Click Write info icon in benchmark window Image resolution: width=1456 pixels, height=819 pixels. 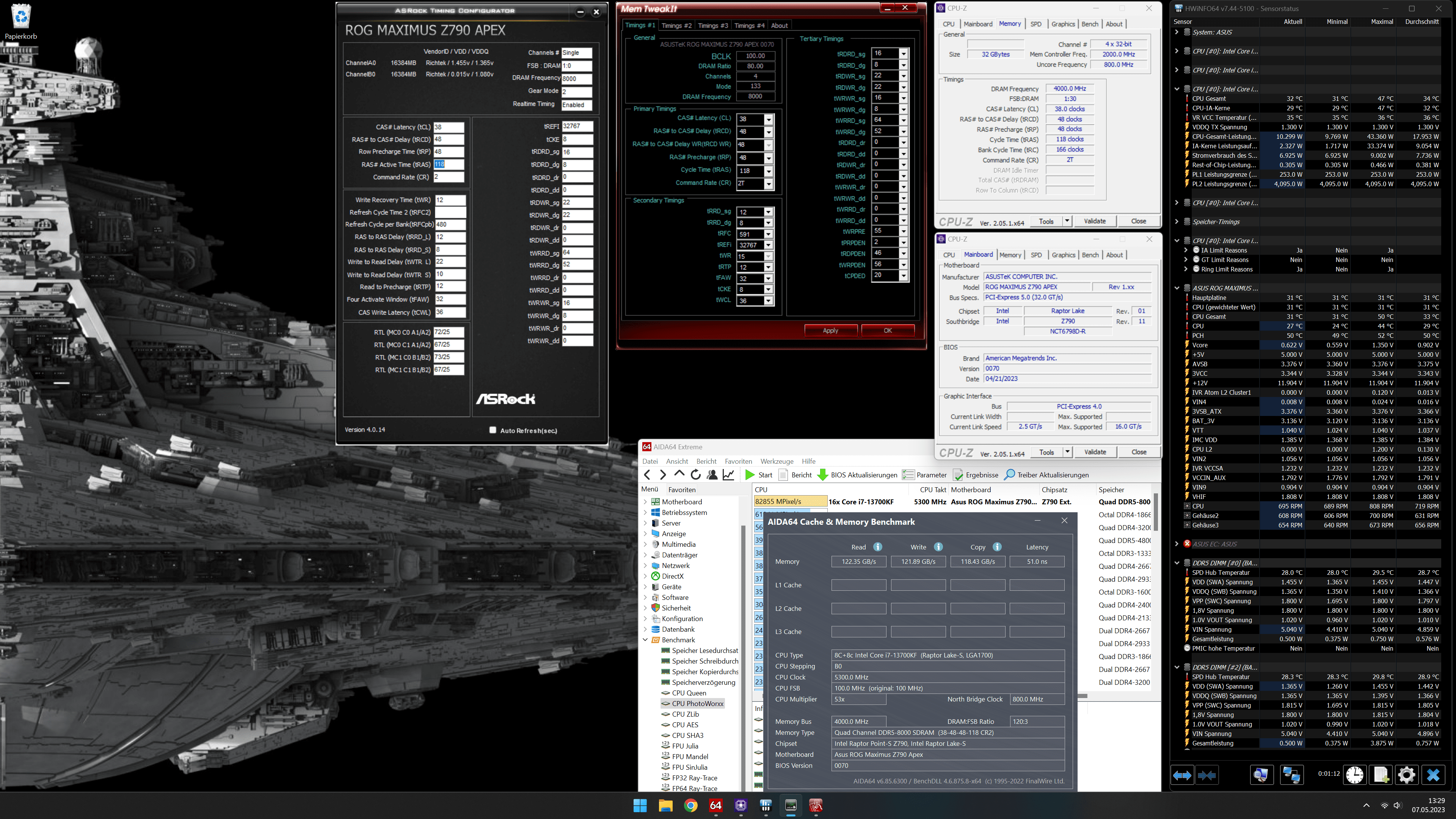click(938, 546)
